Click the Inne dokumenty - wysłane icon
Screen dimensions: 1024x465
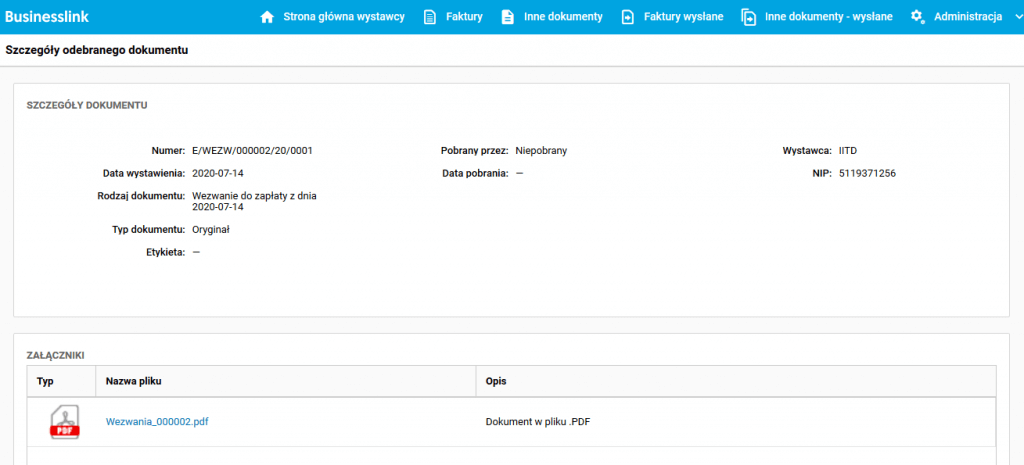tap(749, 17)
